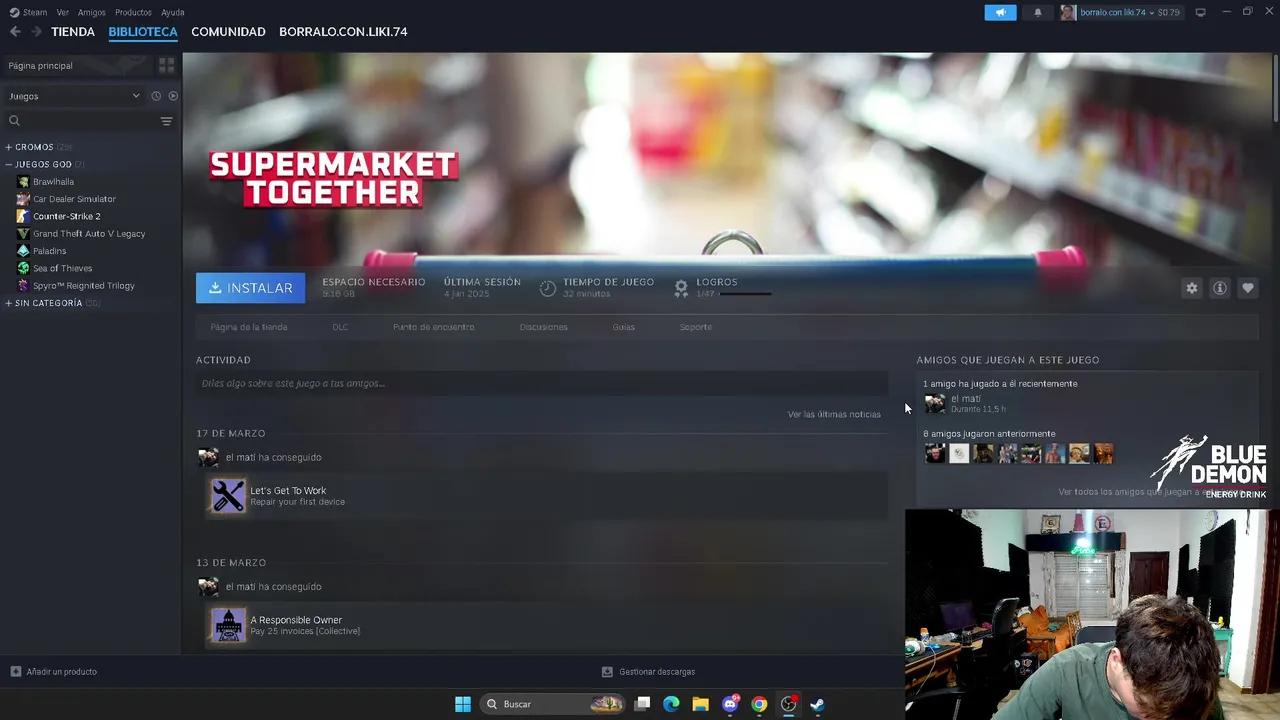Image resolution: width=1280 pixels, height=720 pixels.
Task: Open the Guías link
Action: (x=624, y=327)
